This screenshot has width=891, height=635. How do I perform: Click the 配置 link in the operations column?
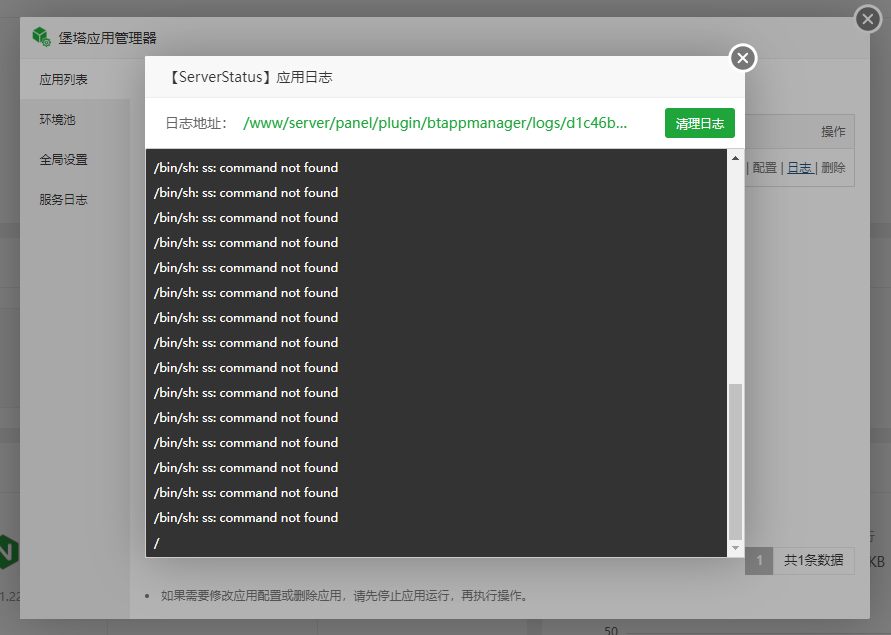coord(764,168)
